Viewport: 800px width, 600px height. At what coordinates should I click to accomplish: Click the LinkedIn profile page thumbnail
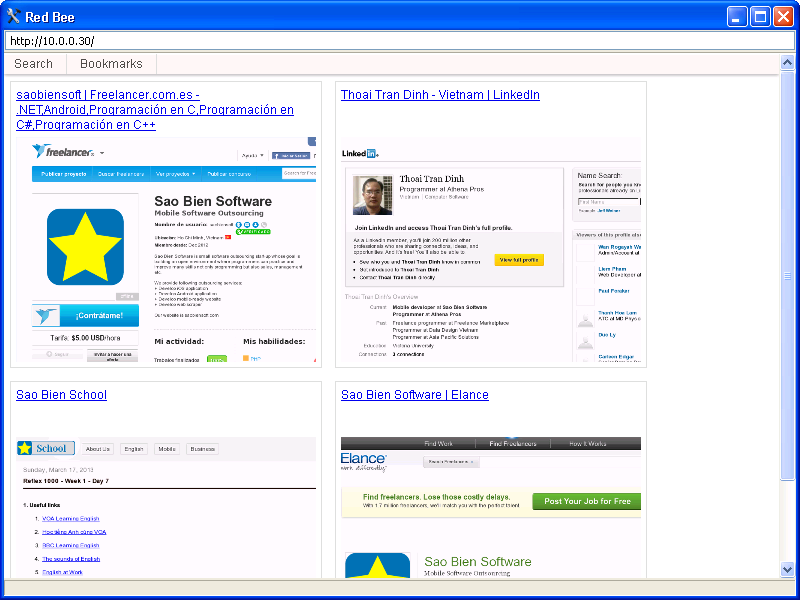pos(491,249)
